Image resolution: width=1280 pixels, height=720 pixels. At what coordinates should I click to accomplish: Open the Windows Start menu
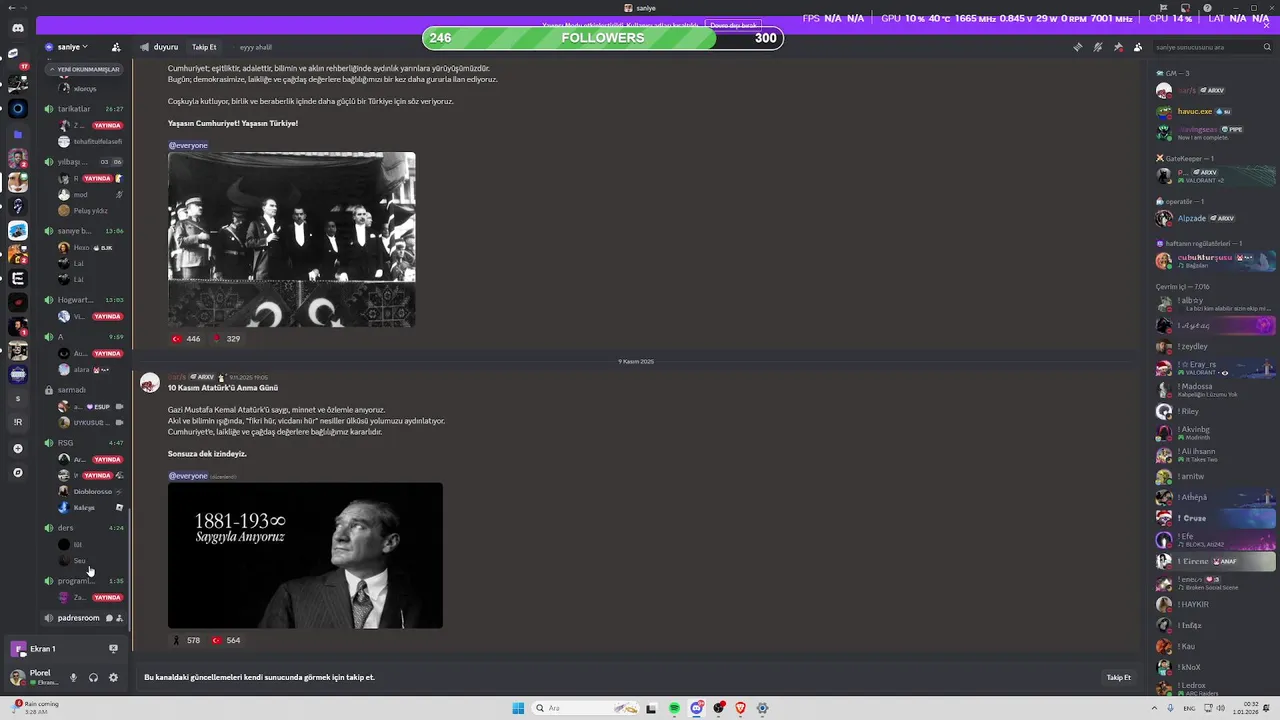[x=518, y=708]
